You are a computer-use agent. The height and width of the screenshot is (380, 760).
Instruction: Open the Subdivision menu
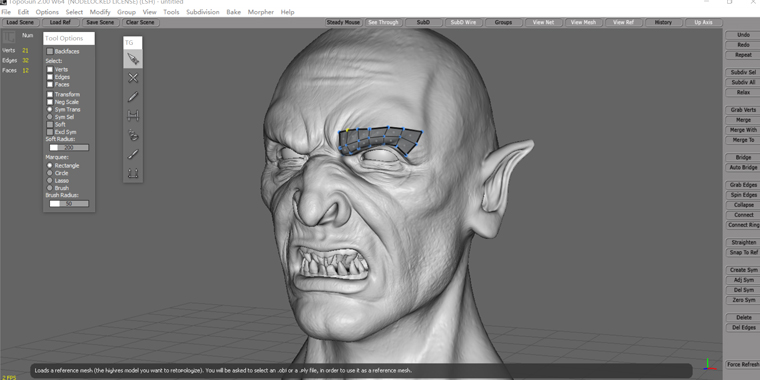(x=203, y=12)
